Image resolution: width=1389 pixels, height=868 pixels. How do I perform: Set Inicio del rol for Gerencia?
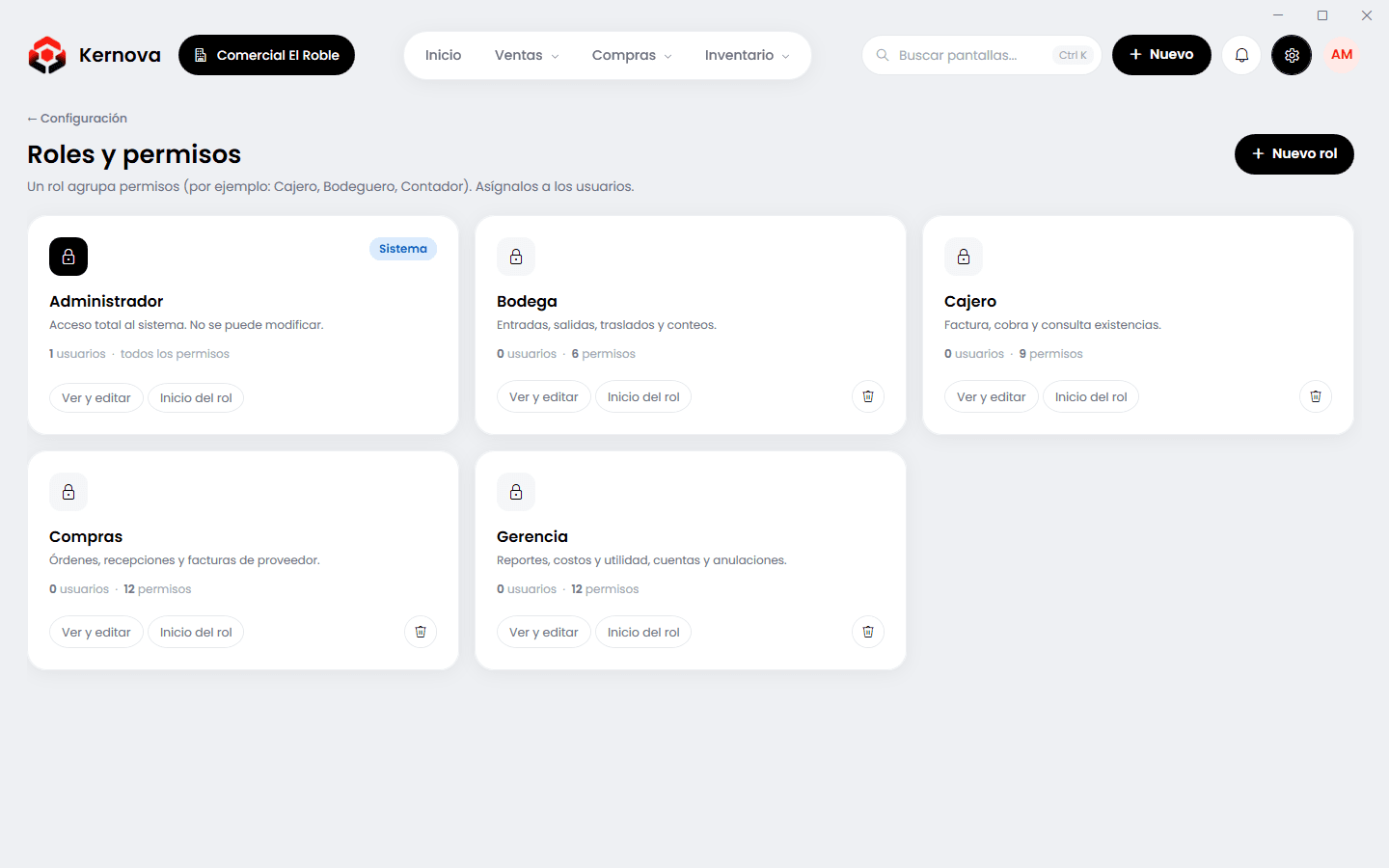tap(643, 632)
